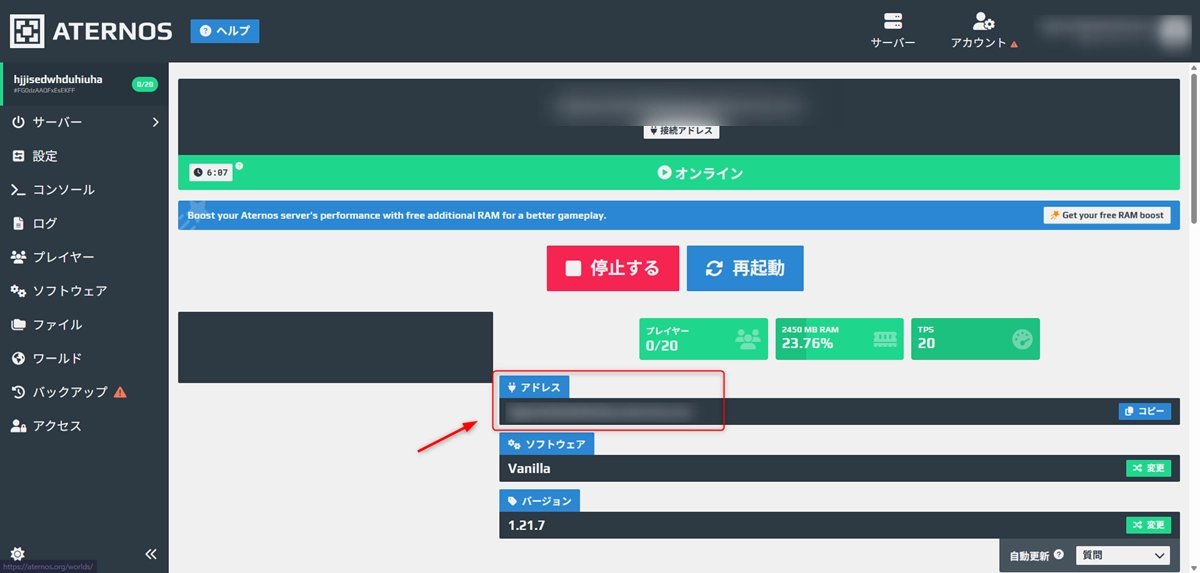Image resolution: width=1200 pixels, height=573 pixels.
Task: Click the question mark icon by 自動更新
Action: [x=1058, y=553]
